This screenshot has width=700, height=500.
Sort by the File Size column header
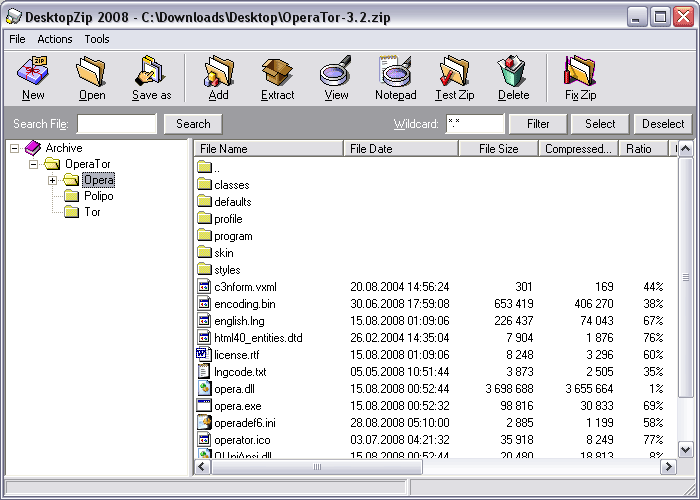pyautogui.click(x=499, y=149)
